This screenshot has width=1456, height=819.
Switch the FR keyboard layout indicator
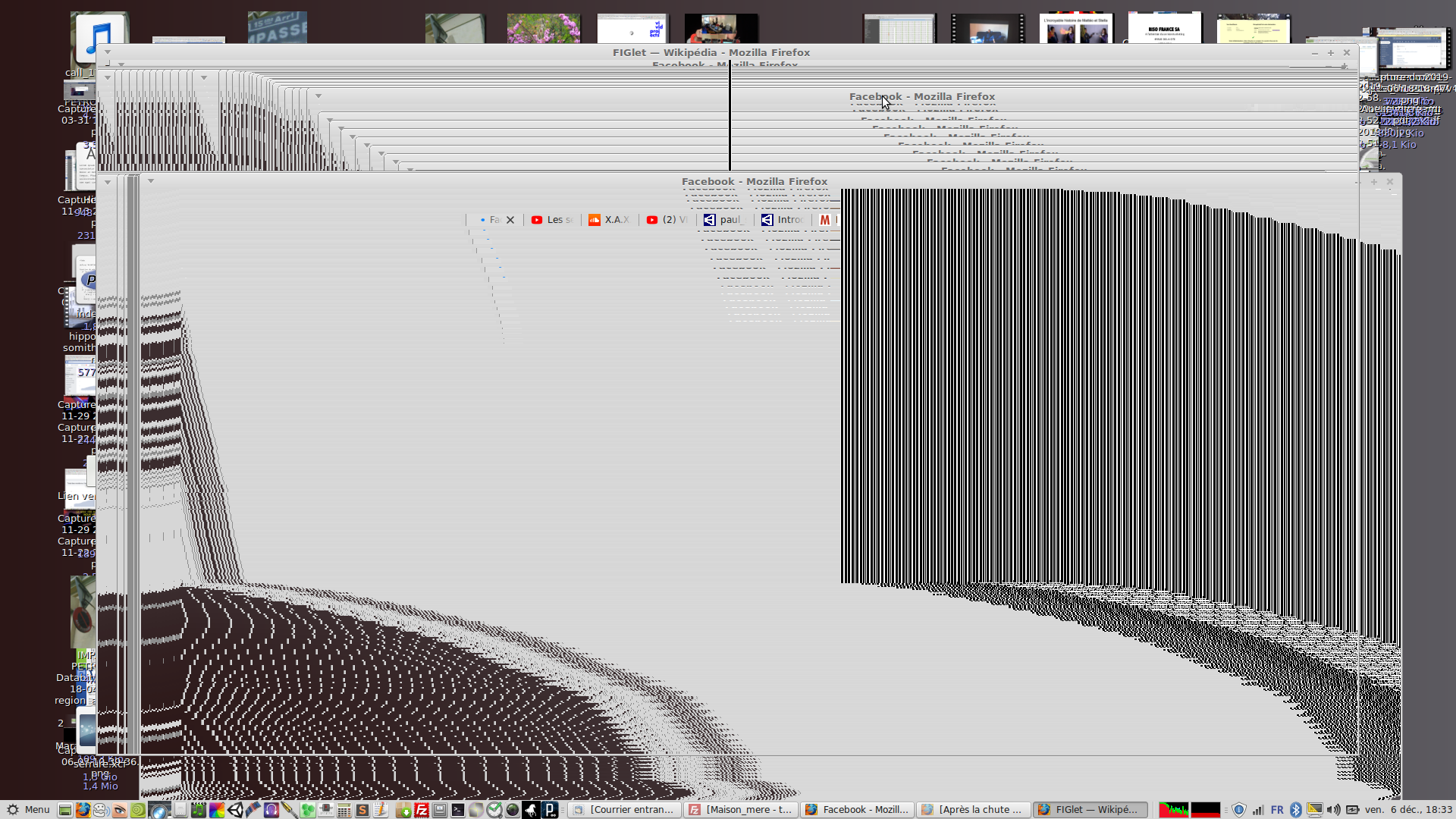(1277, 810)
